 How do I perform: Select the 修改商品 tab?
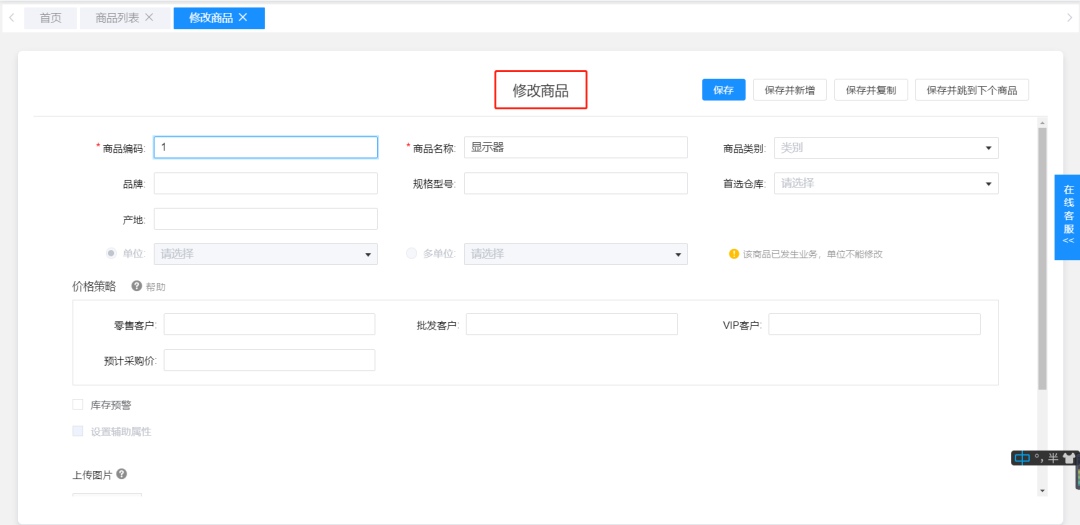pos(211,18)
